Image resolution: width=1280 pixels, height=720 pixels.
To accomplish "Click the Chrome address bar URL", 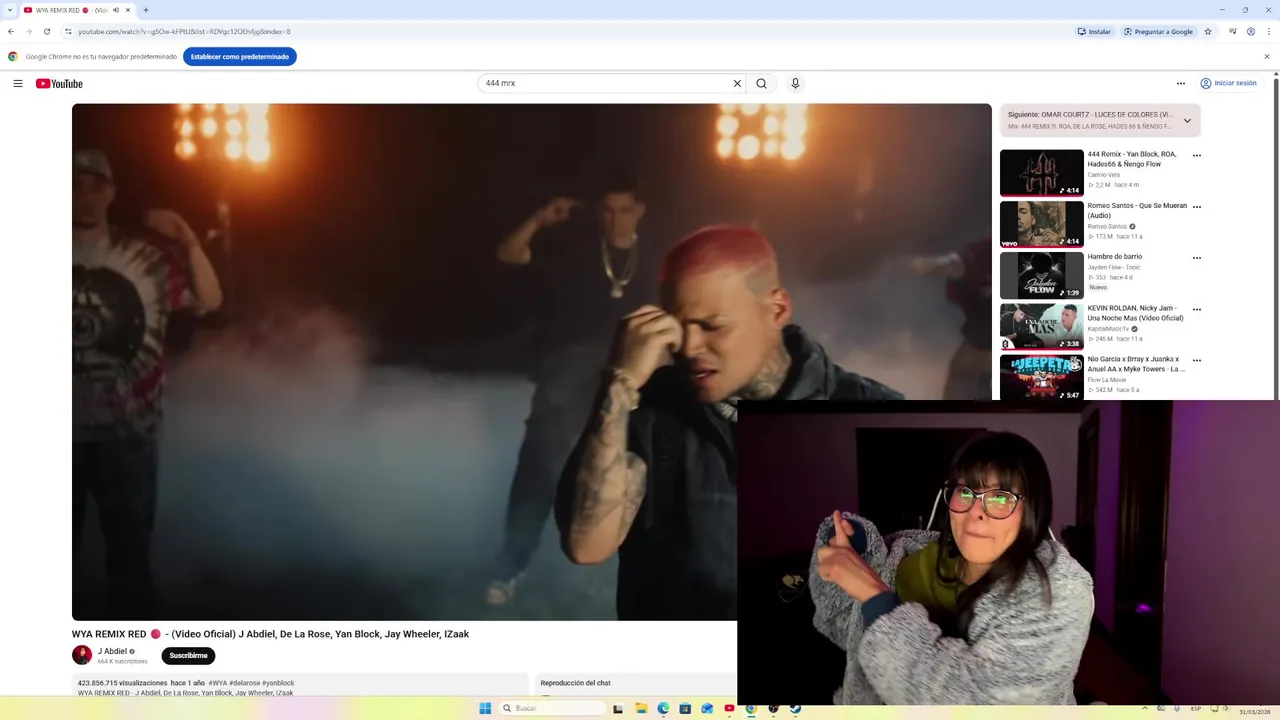I will point(184,31).
